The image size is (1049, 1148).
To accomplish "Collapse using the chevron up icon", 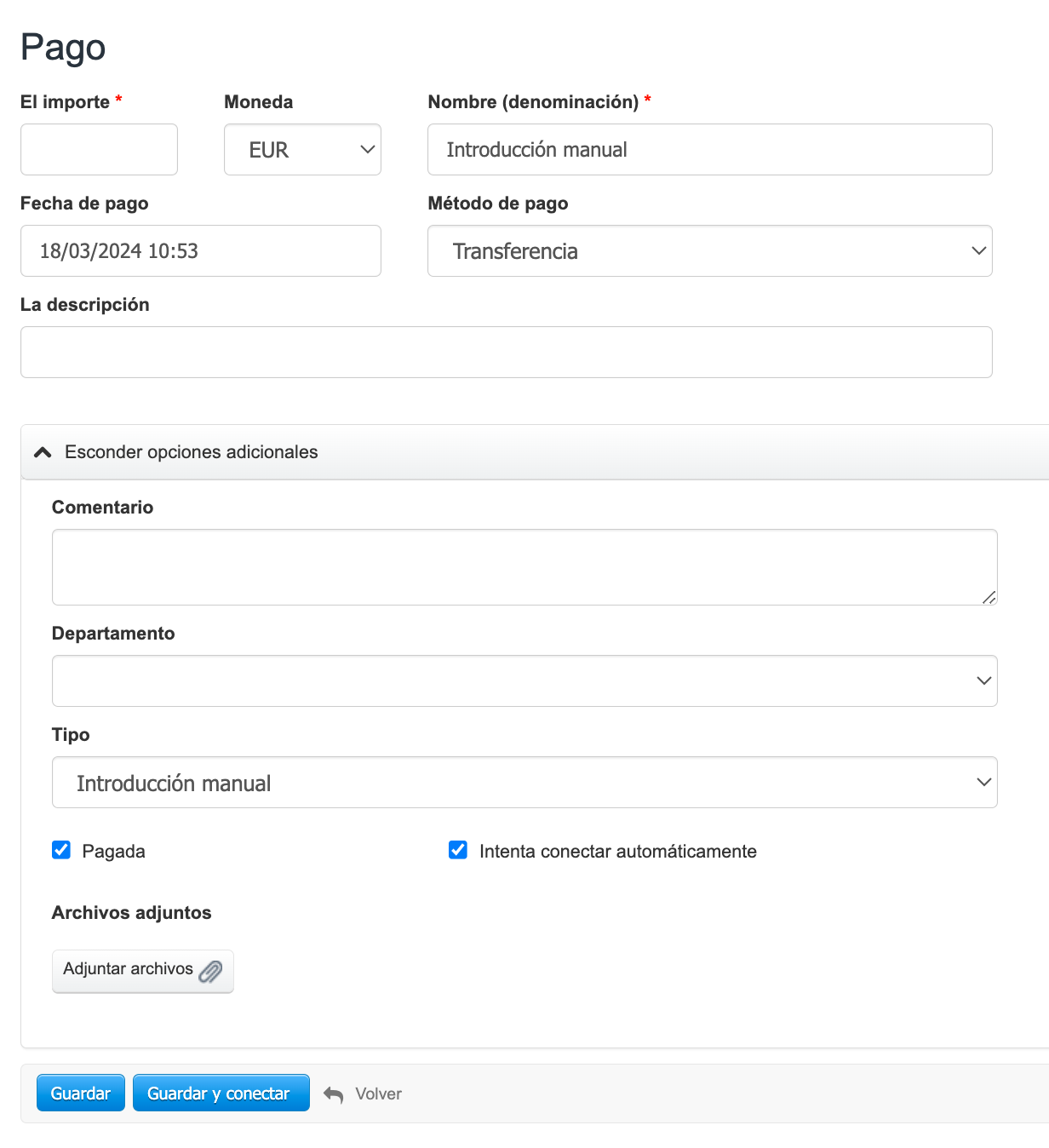I will (x=43, y=452).
